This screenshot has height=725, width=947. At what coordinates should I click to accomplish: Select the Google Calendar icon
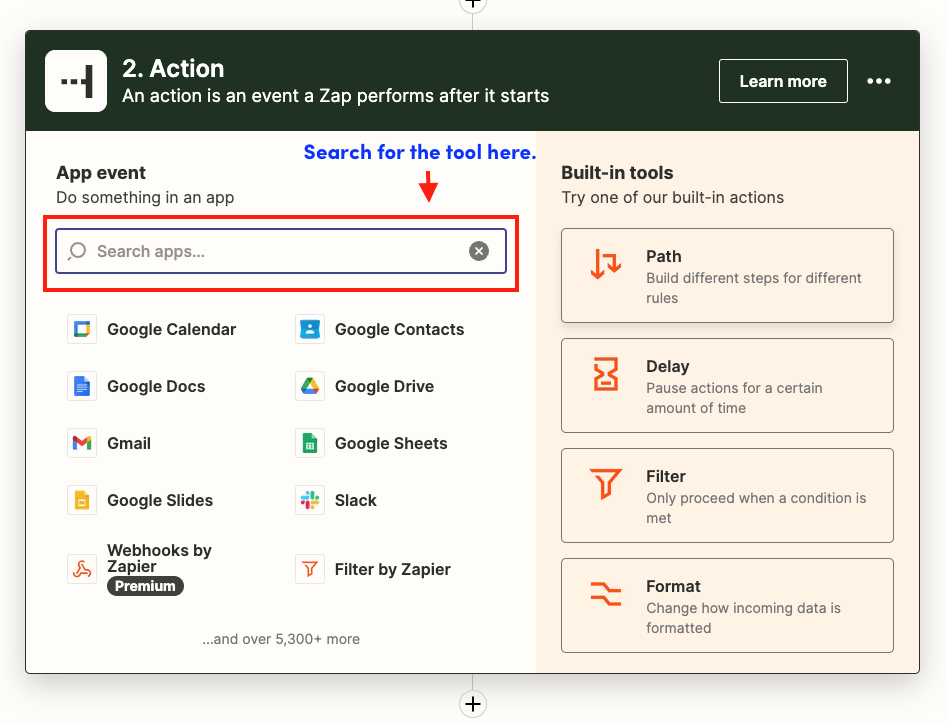pos(82,329)
